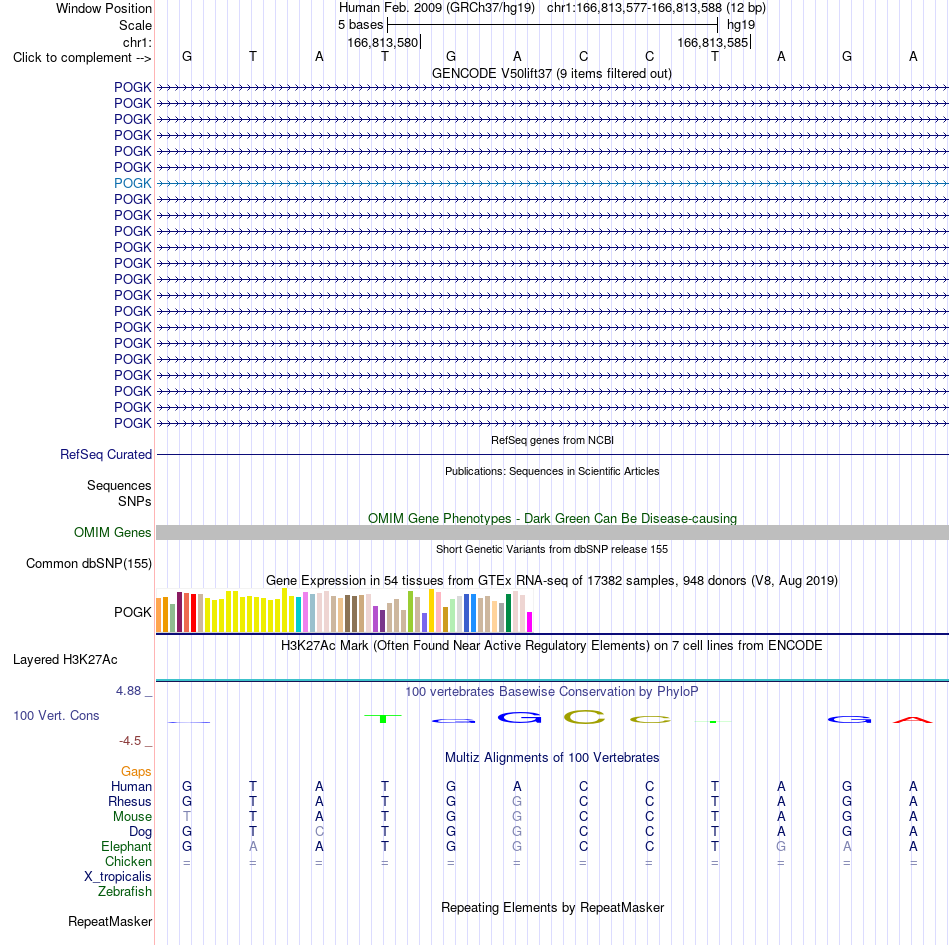Click the 'Click to complement -->' label
The image size is (950, 945).
(82, 58)
